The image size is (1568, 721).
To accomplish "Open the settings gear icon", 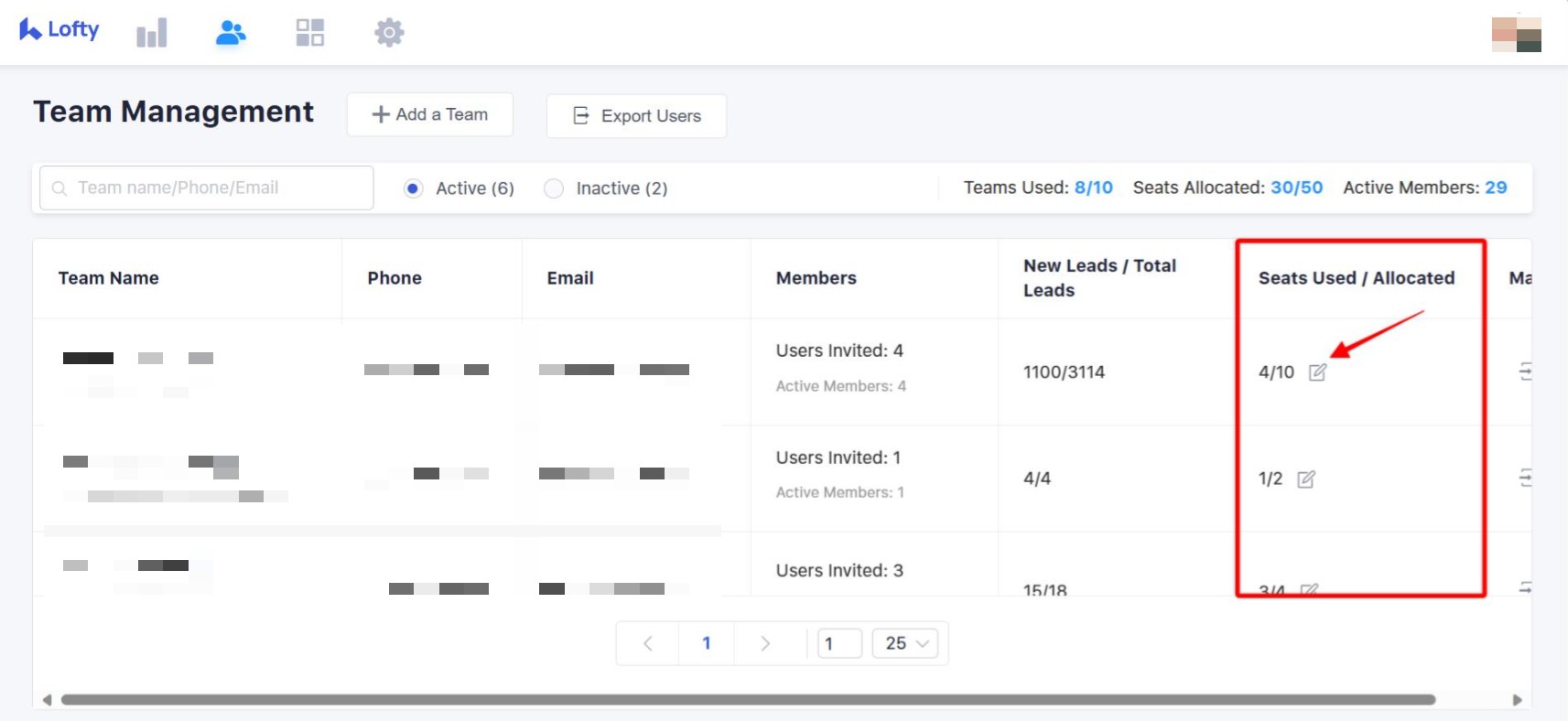I will pos(389,33).
